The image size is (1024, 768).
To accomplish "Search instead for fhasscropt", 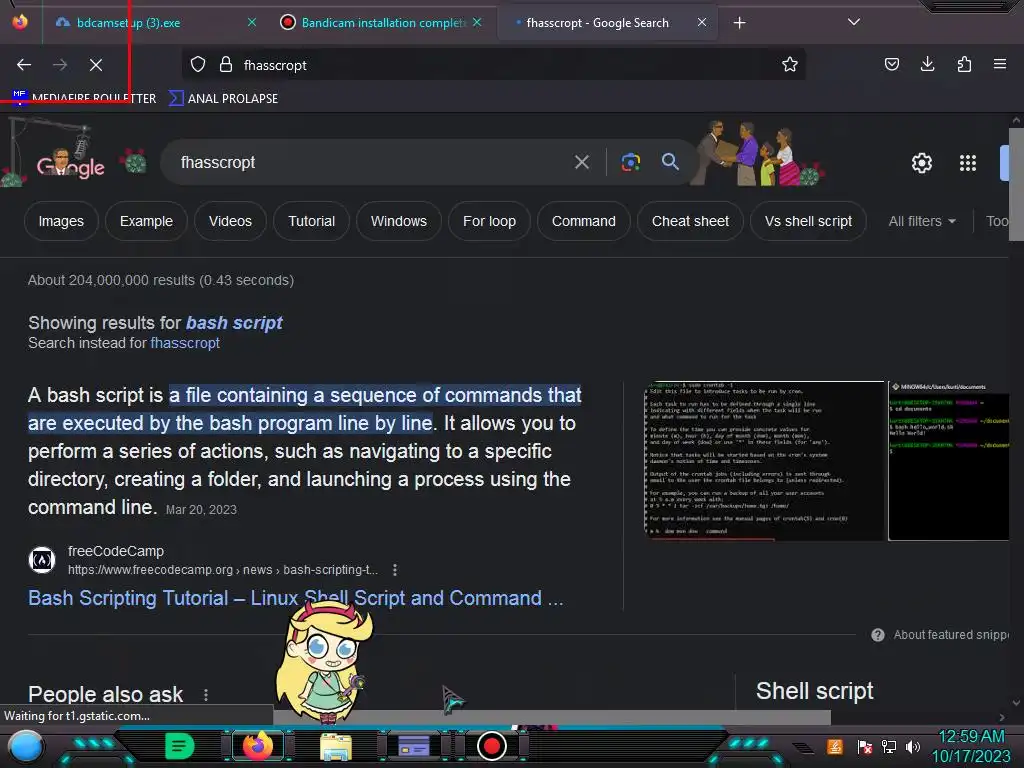I will pos(185,343).
